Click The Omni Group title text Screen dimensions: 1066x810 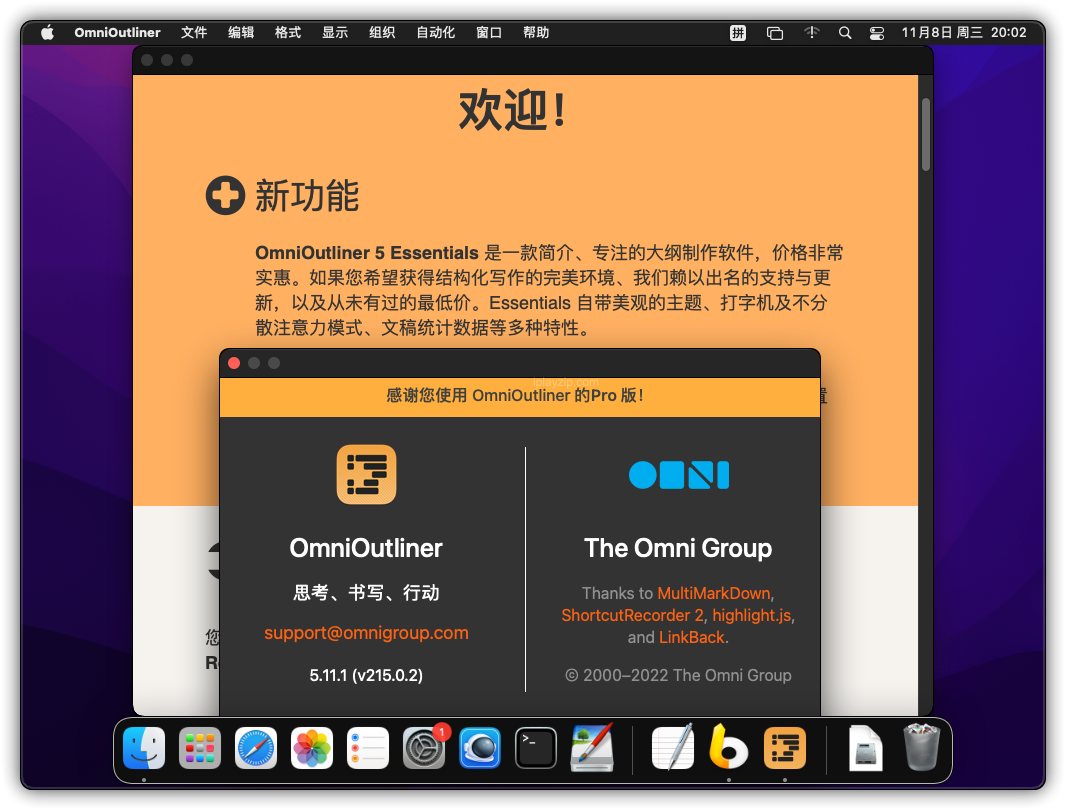point(678,548)
